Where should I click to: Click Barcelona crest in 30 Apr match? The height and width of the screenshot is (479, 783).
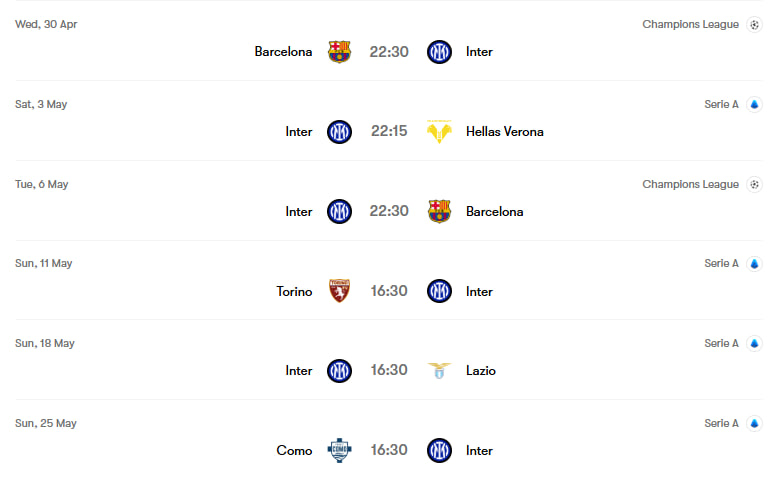click(x=339, y=51)
